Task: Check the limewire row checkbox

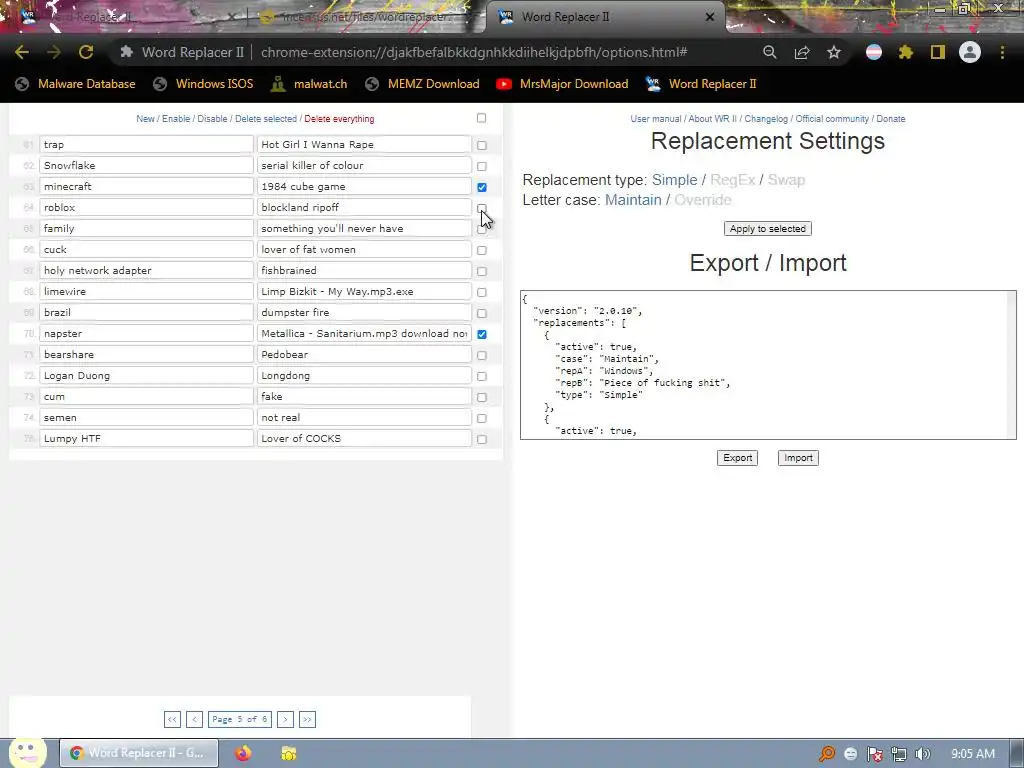Action: click(482, 292)
